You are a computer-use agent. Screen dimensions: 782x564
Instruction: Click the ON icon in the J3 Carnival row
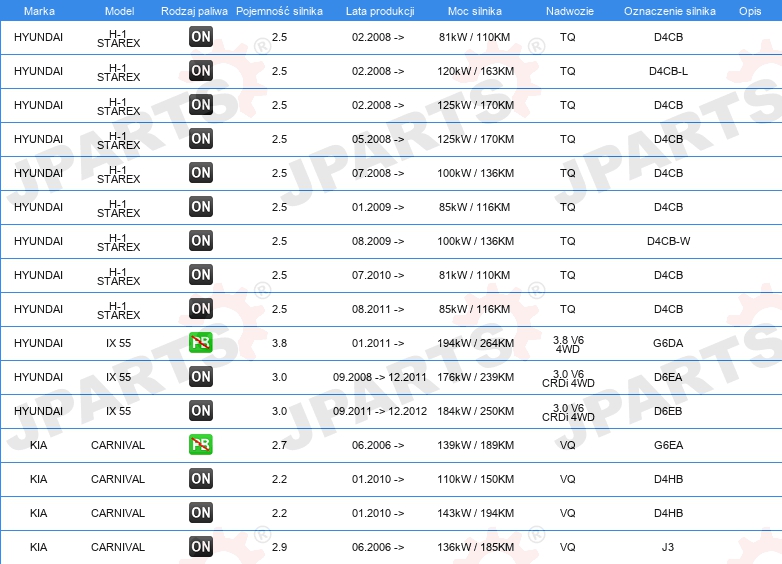[201, 546]
